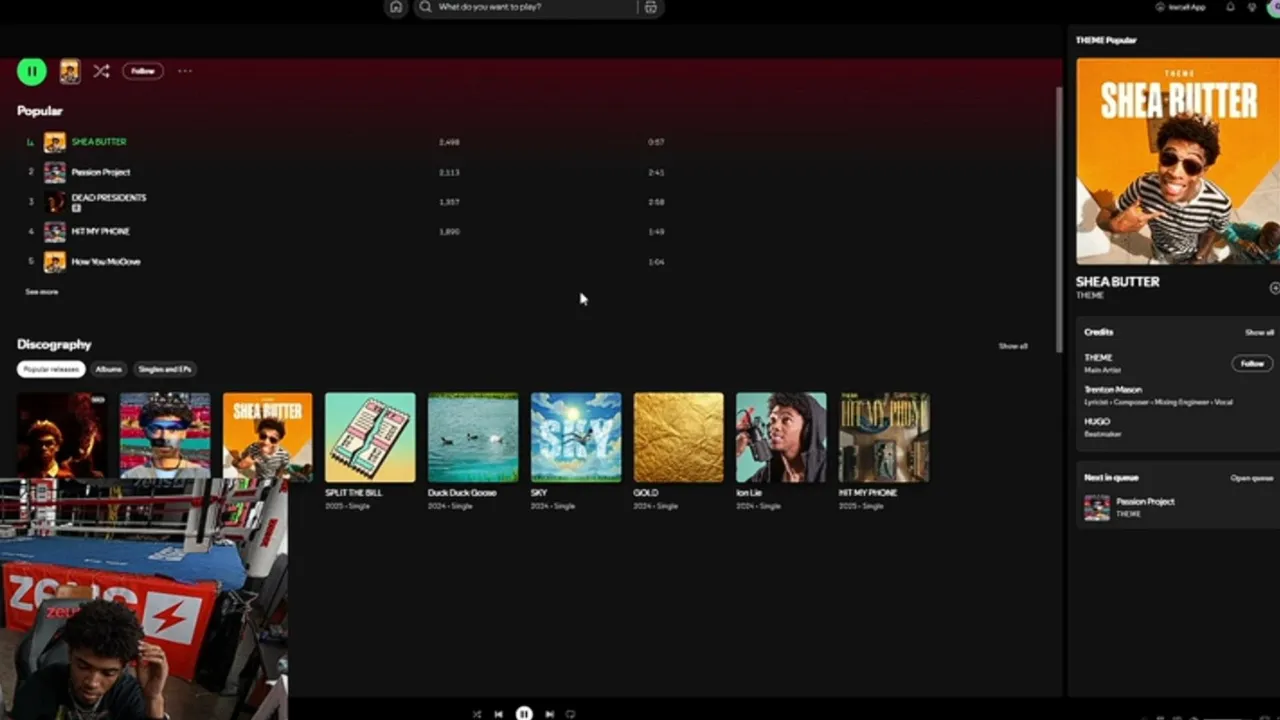Viewport: 1280px width, 720px height.
Task: Select the Popular releases filter
Action: tap(51, 369)
